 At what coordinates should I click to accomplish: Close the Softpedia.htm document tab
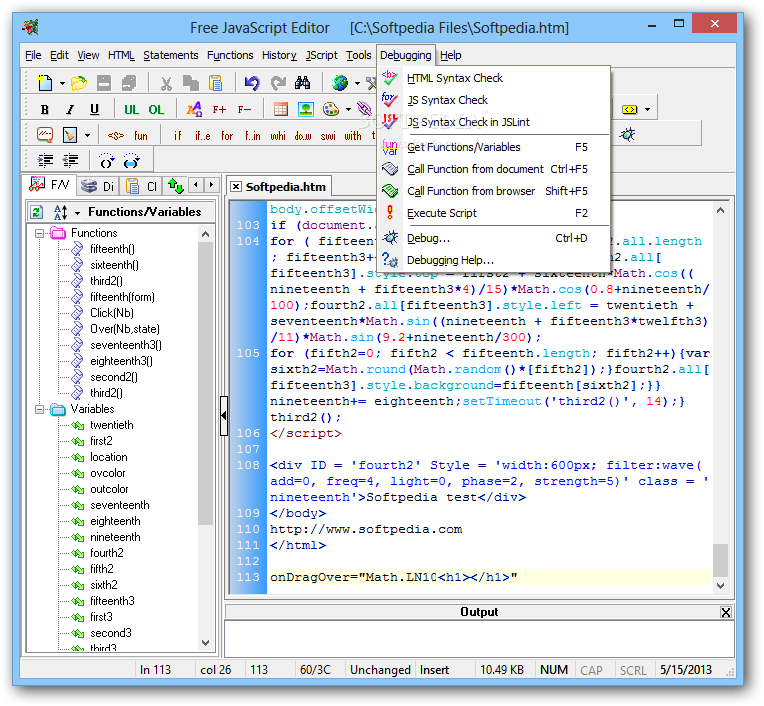(x=236, y=187)
